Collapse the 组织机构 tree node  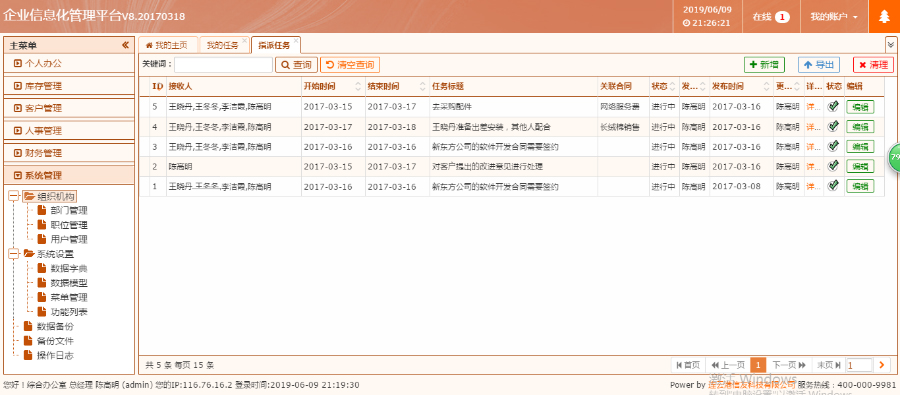click(14, 196)
